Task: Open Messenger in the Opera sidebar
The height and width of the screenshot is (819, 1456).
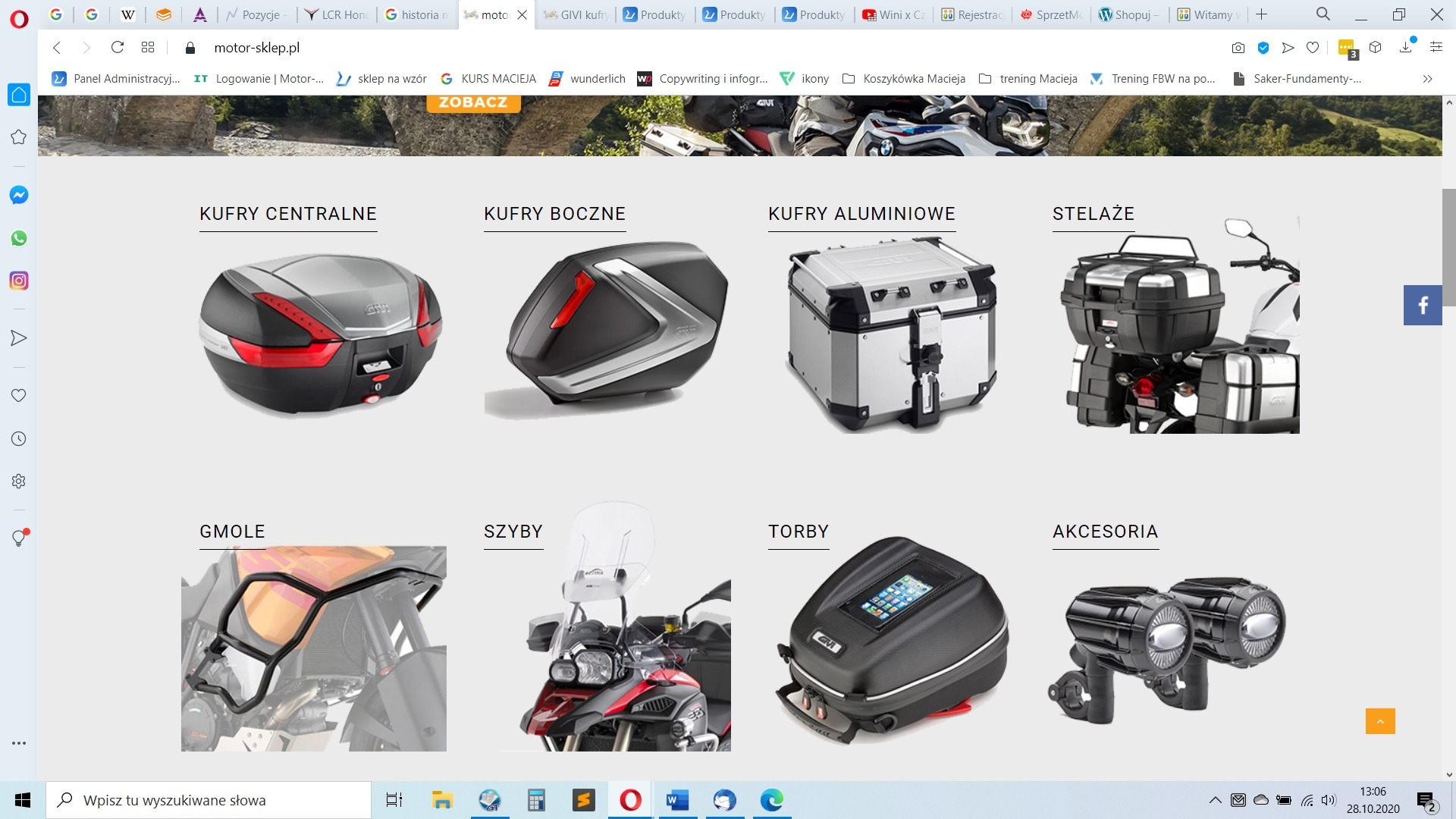Action: tap(19, 195)
